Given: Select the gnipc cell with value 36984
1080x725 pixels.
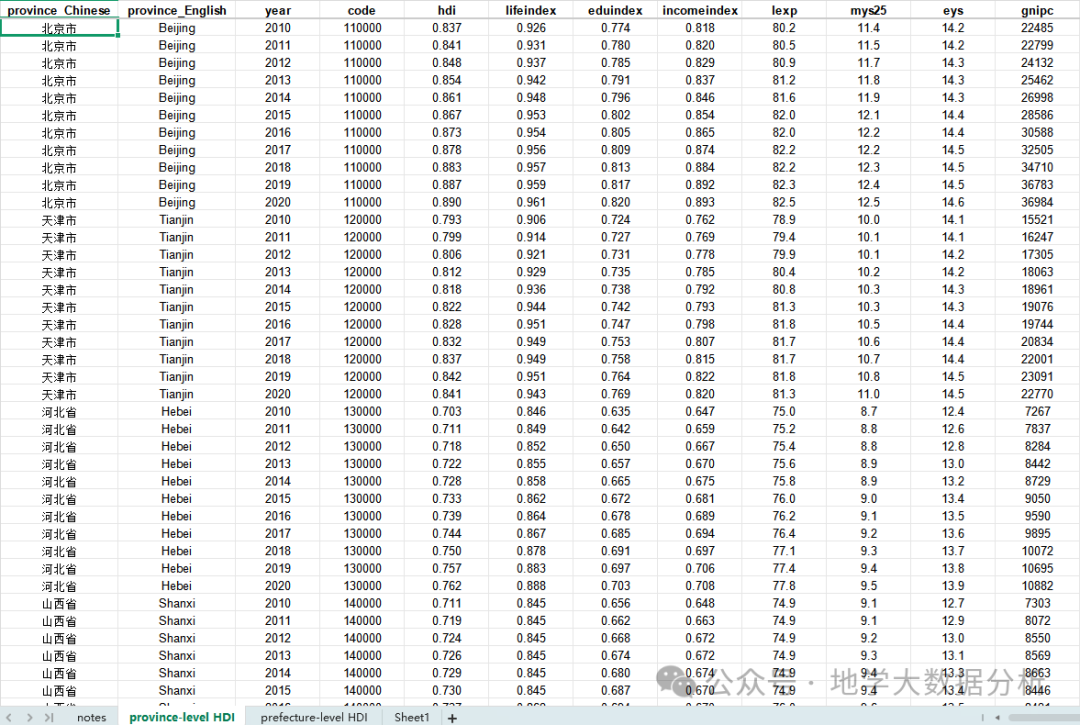Looking at the screenshot, I should [1037, 202].
